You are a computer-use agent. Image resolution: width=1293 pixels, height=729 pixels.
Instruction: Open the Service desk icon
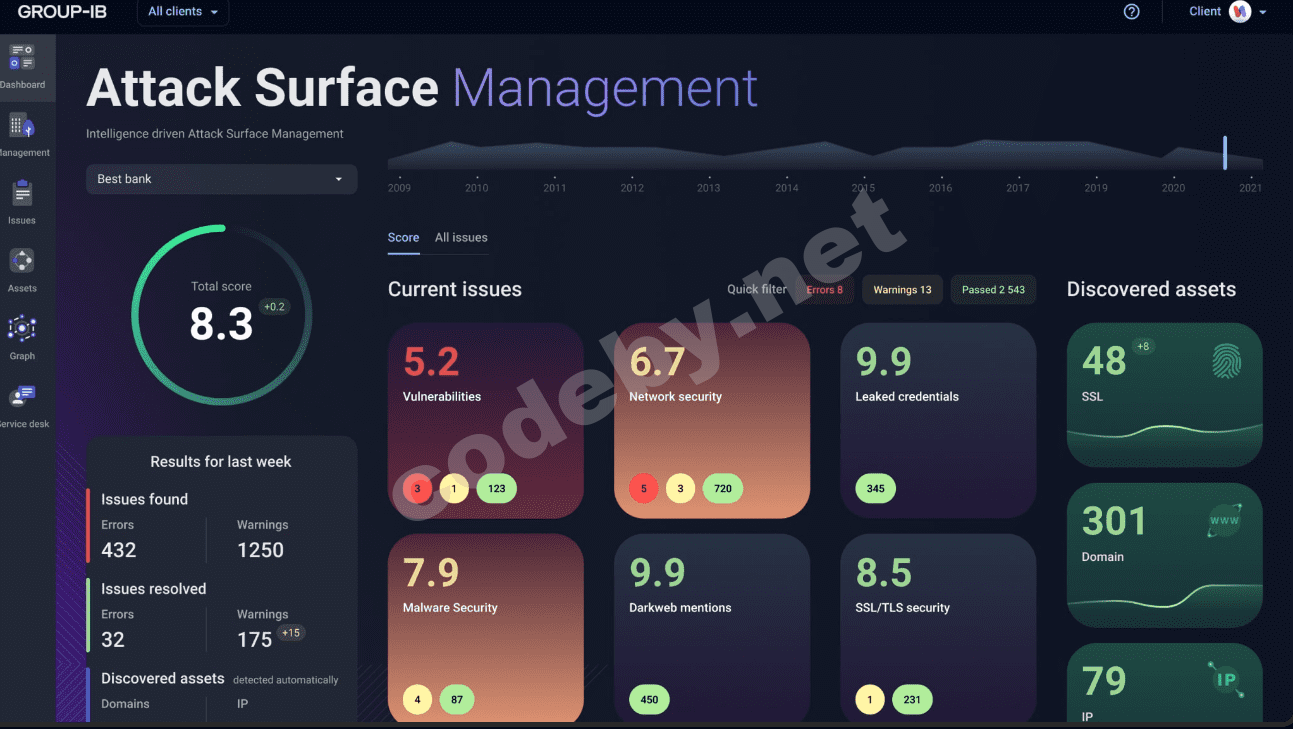[22, 396]
